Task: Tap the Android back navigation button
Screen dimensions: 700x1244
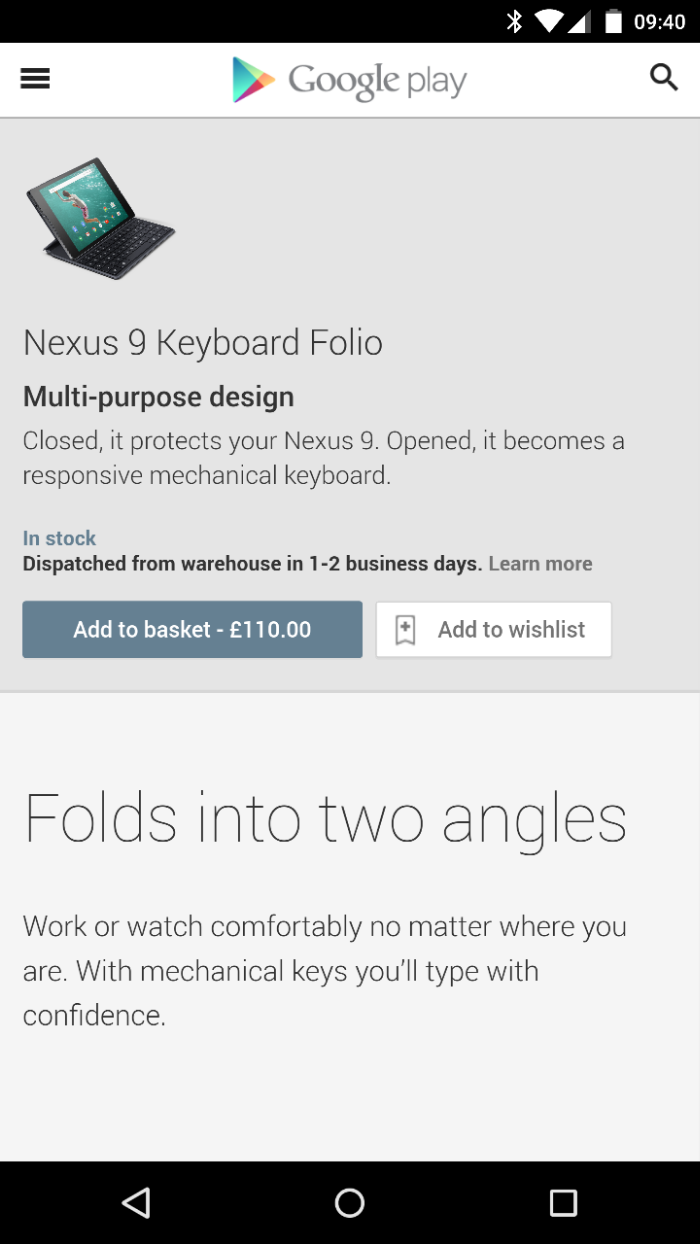Action: 136,1202
